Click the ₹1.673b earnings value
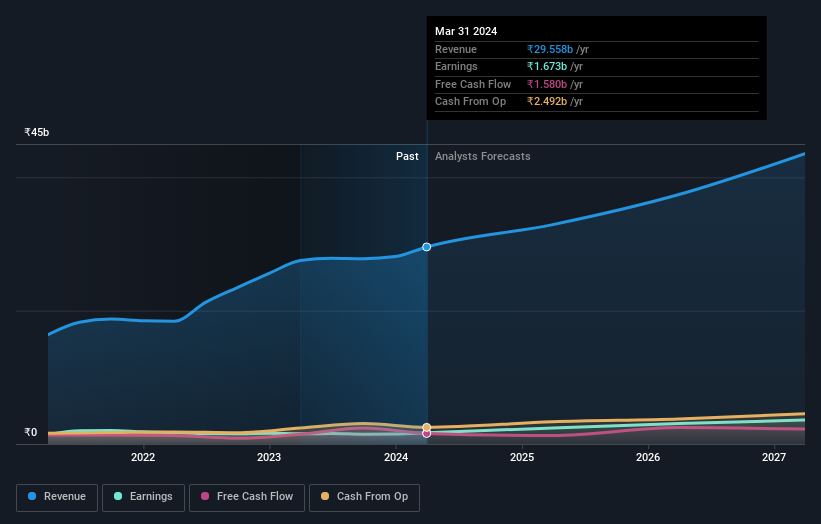This screenshot has width=821, height=524. coord(547,66)
